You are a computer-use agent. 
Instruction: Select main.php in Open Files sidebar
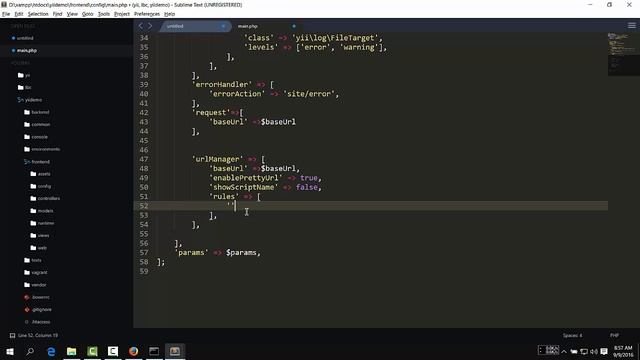(27, 50)
